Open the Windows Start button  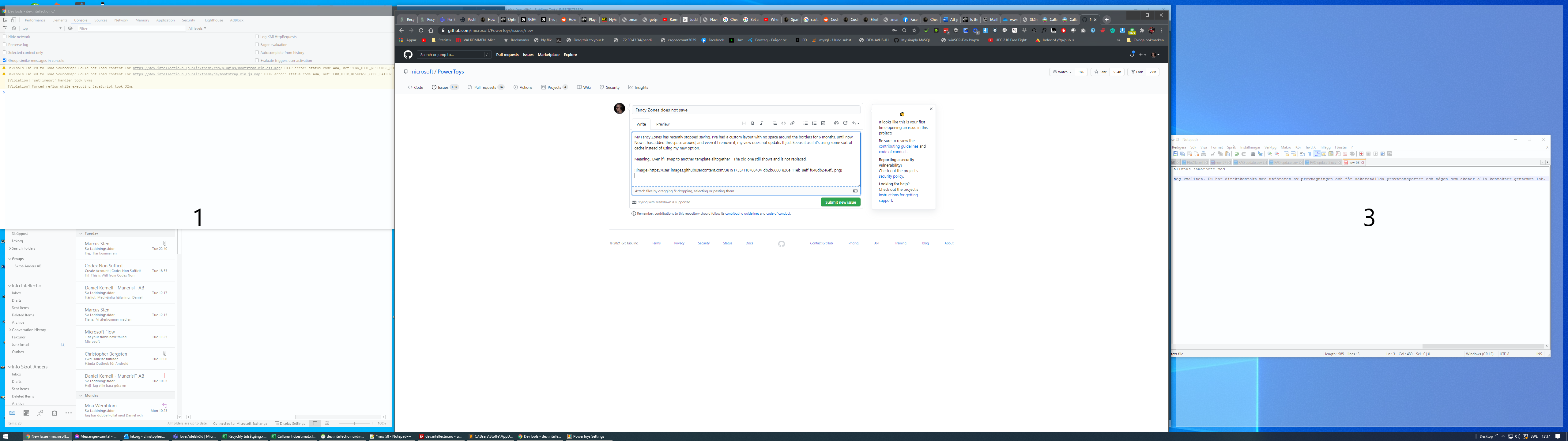tap(6, 436)
